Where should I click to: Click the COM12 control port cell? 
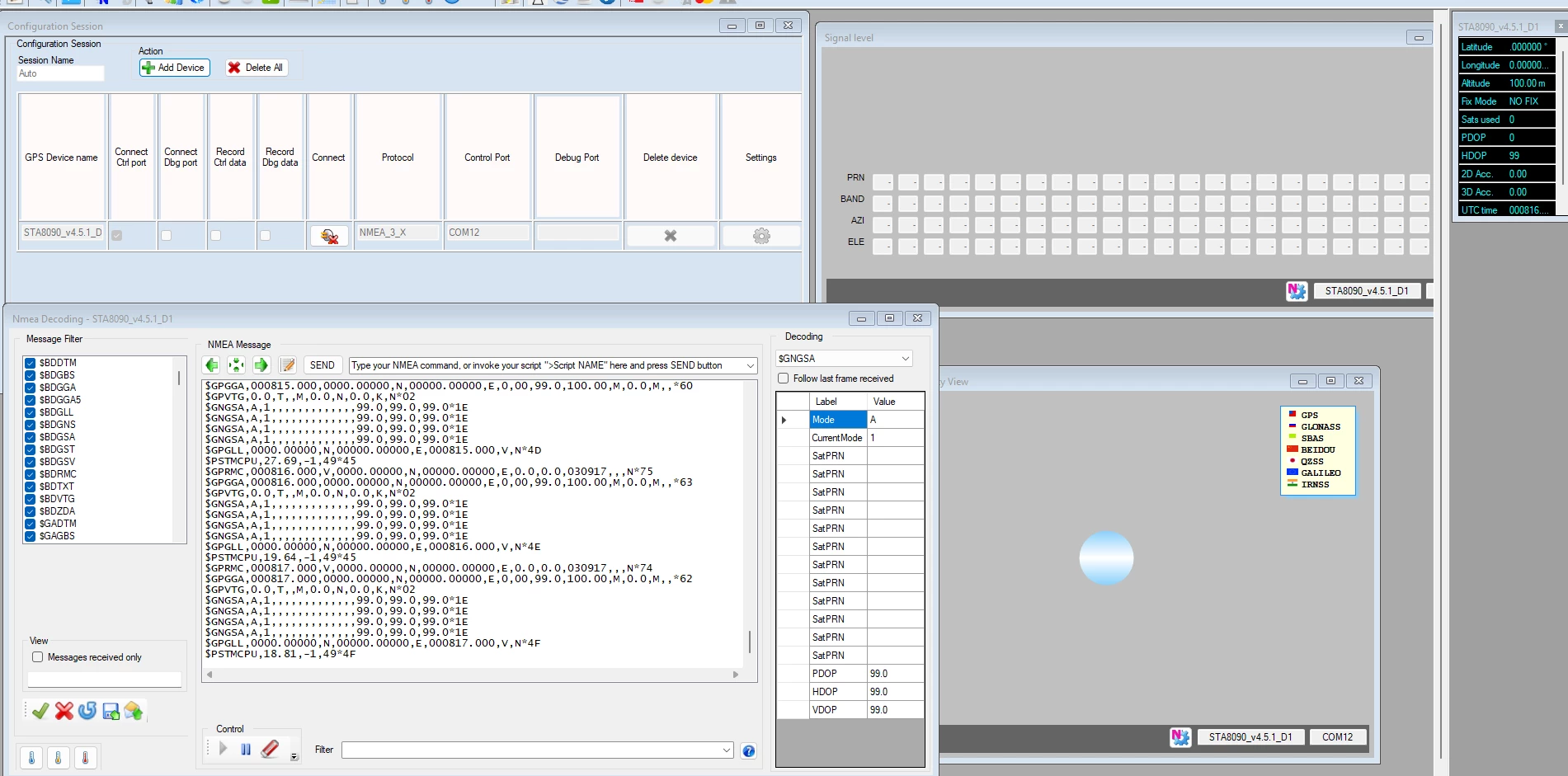pos(487,233)
